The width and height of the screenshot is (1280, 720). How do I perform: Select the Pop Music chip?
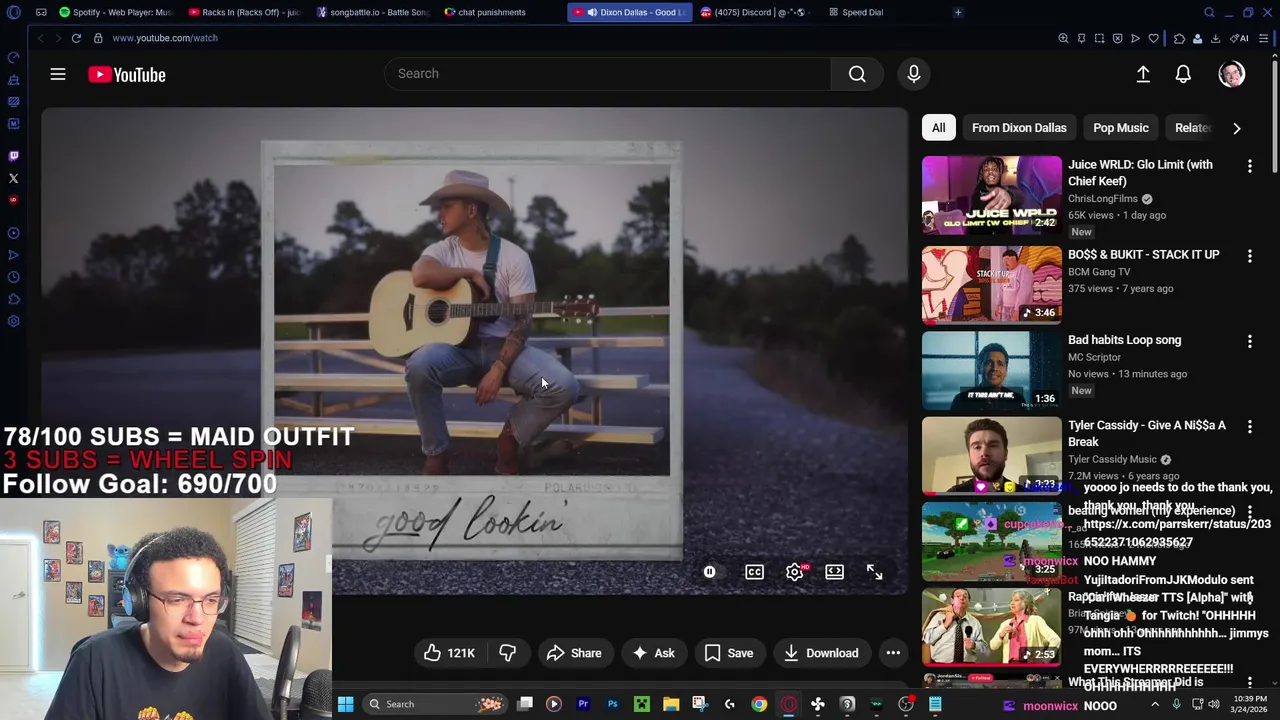1120,128
